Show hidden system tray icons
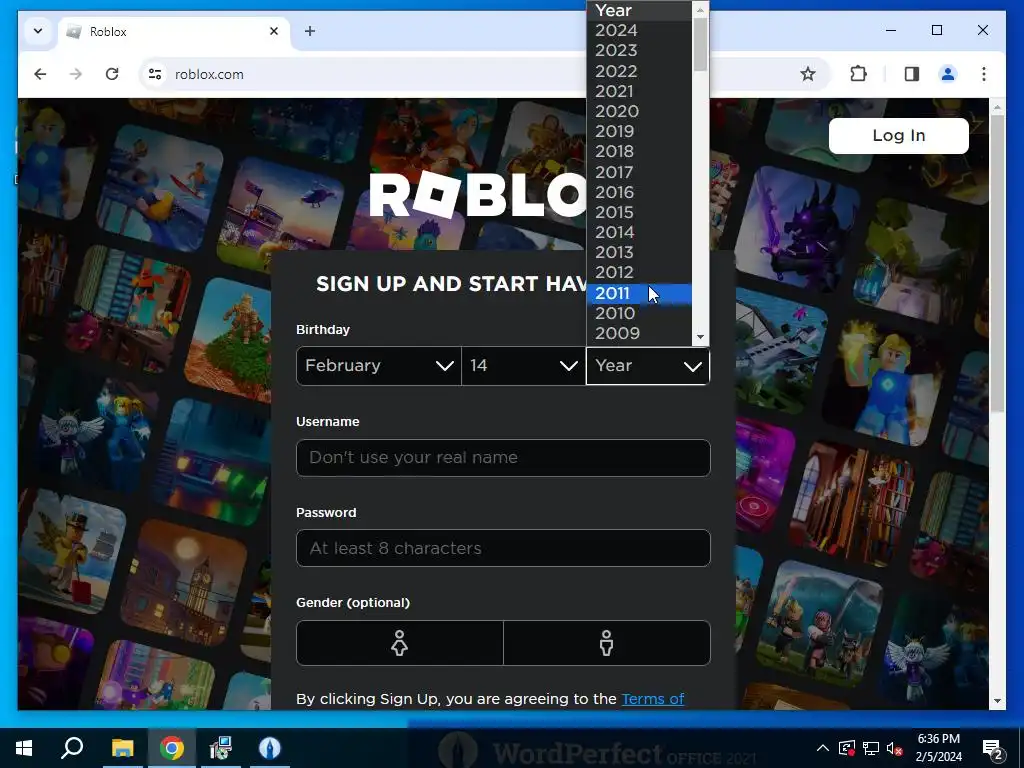The height and width of the screenshot is (768, 1024). (823, 748)
